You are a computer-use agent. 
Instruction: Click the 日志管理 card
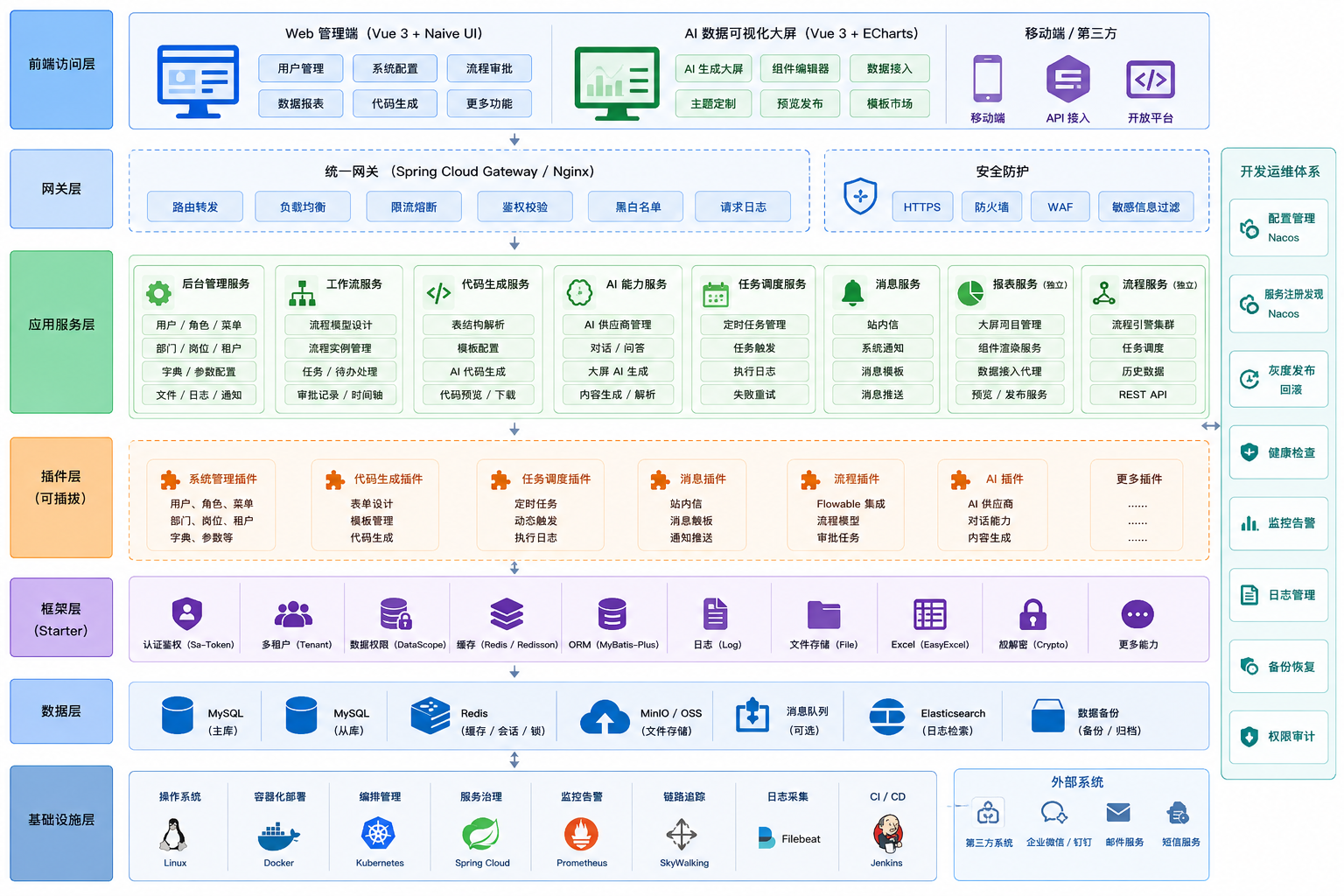[x=1278, y=595]
